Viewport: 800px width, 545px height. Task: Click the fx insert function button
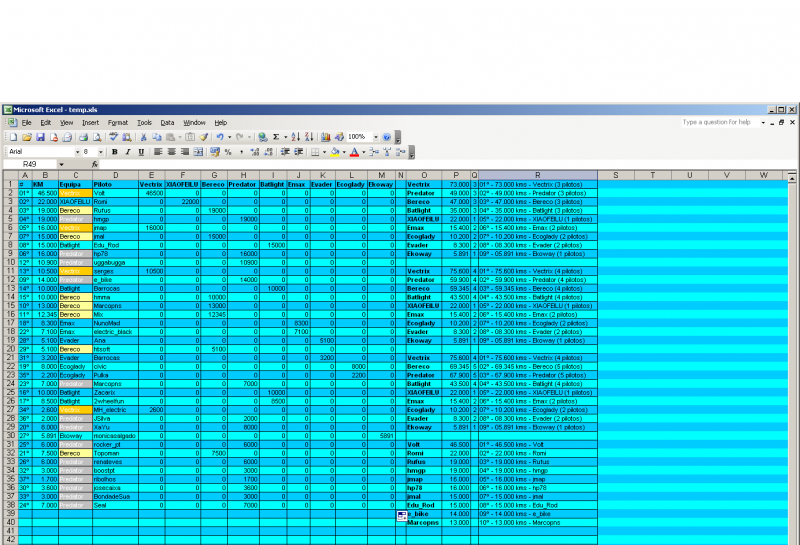[x=95, y=164]
